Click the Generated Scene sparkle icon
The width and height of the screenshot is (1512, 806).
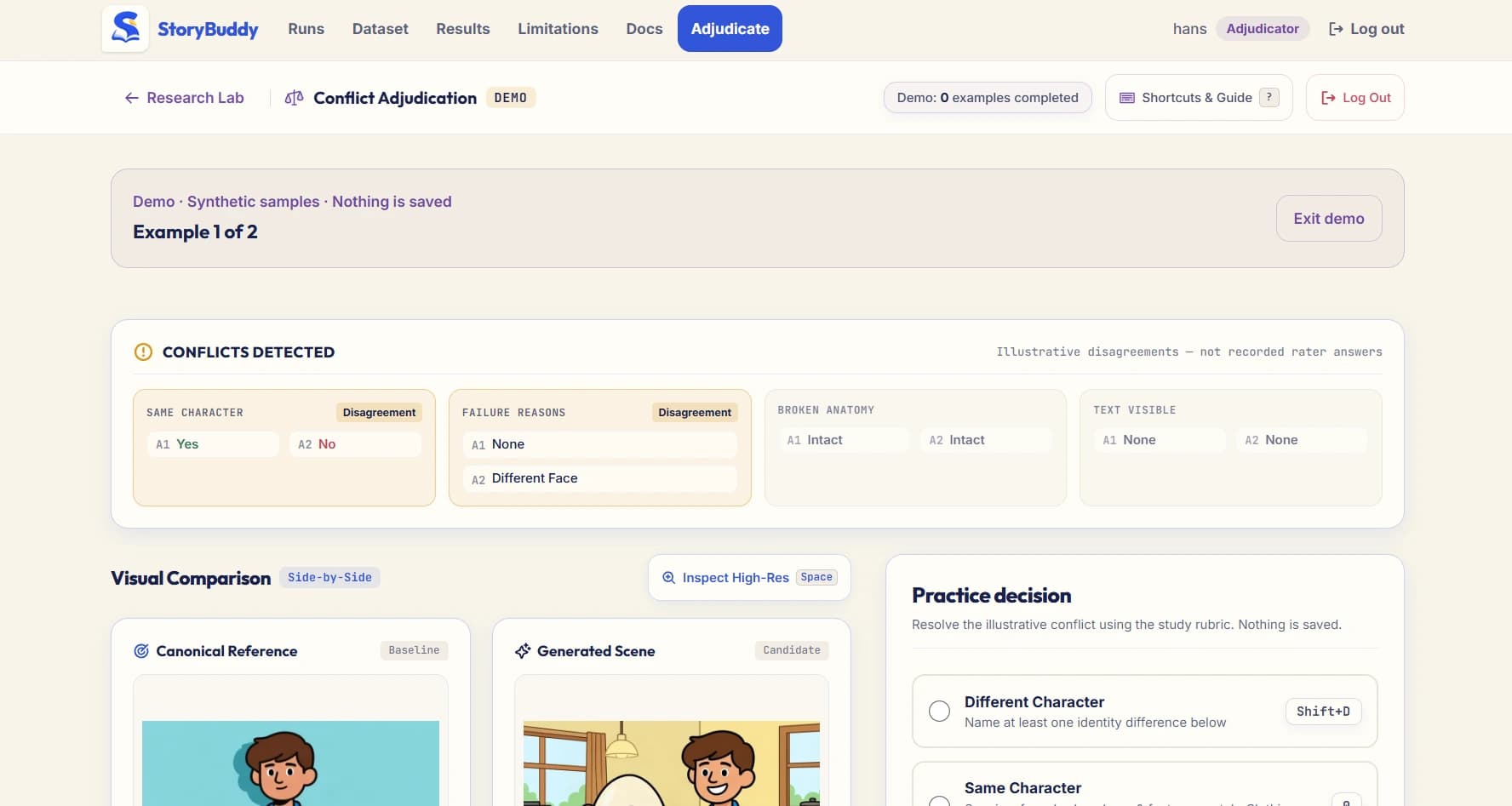click(523, 651)
